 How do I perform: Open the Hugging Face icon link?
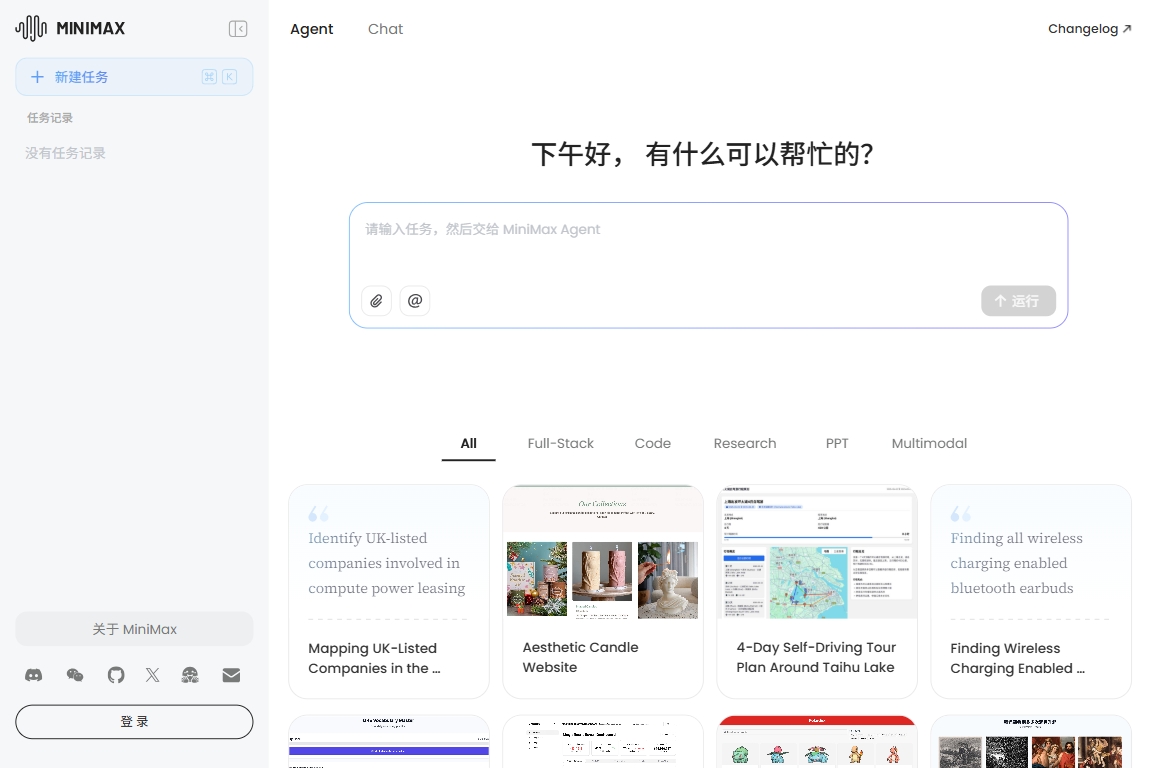(190, 675)
